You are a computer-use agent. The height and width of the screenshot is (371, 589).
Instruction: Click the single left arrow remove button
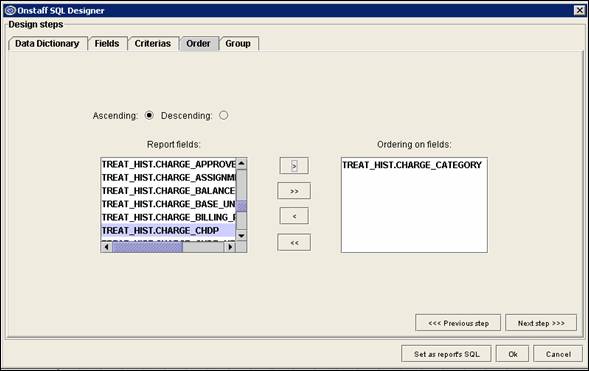[294, 216]
